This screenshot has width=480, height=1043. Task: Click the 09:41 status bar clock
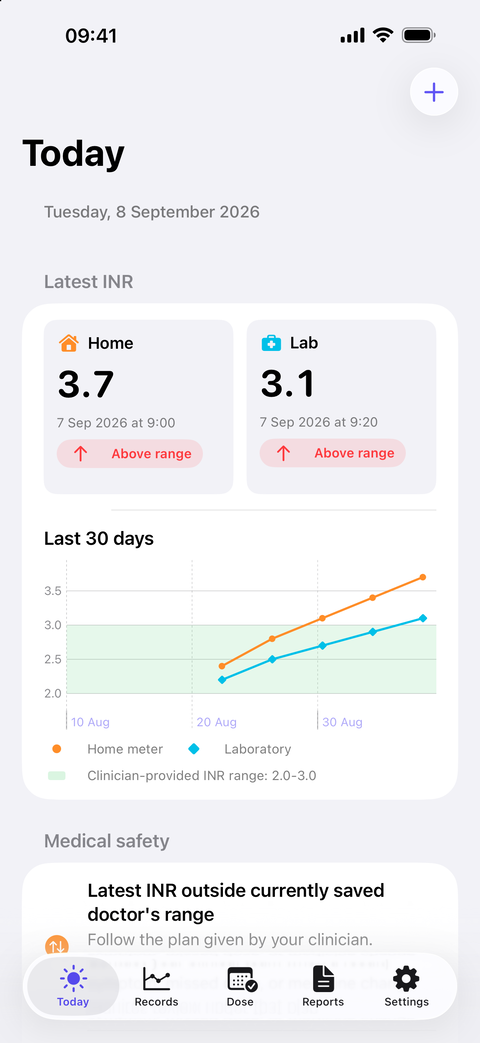91,36
